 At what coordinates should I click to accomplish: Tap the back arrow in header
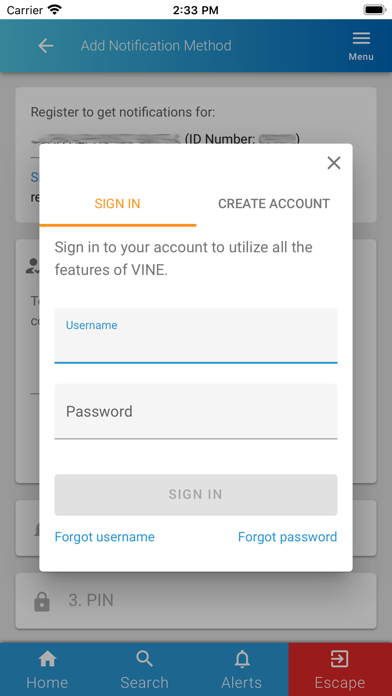coord(46,46)
